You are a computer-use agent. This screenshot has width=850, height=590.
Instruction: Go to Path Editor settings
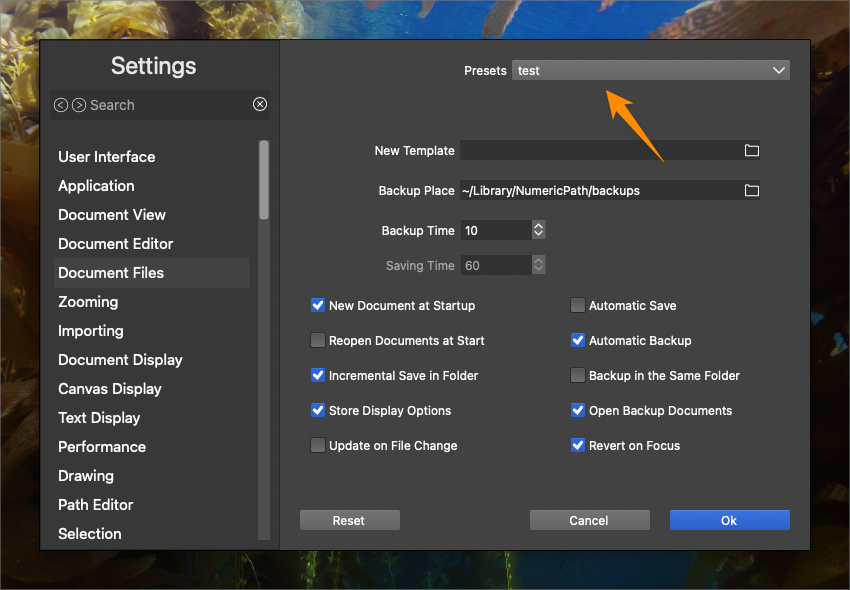(96, 505)
